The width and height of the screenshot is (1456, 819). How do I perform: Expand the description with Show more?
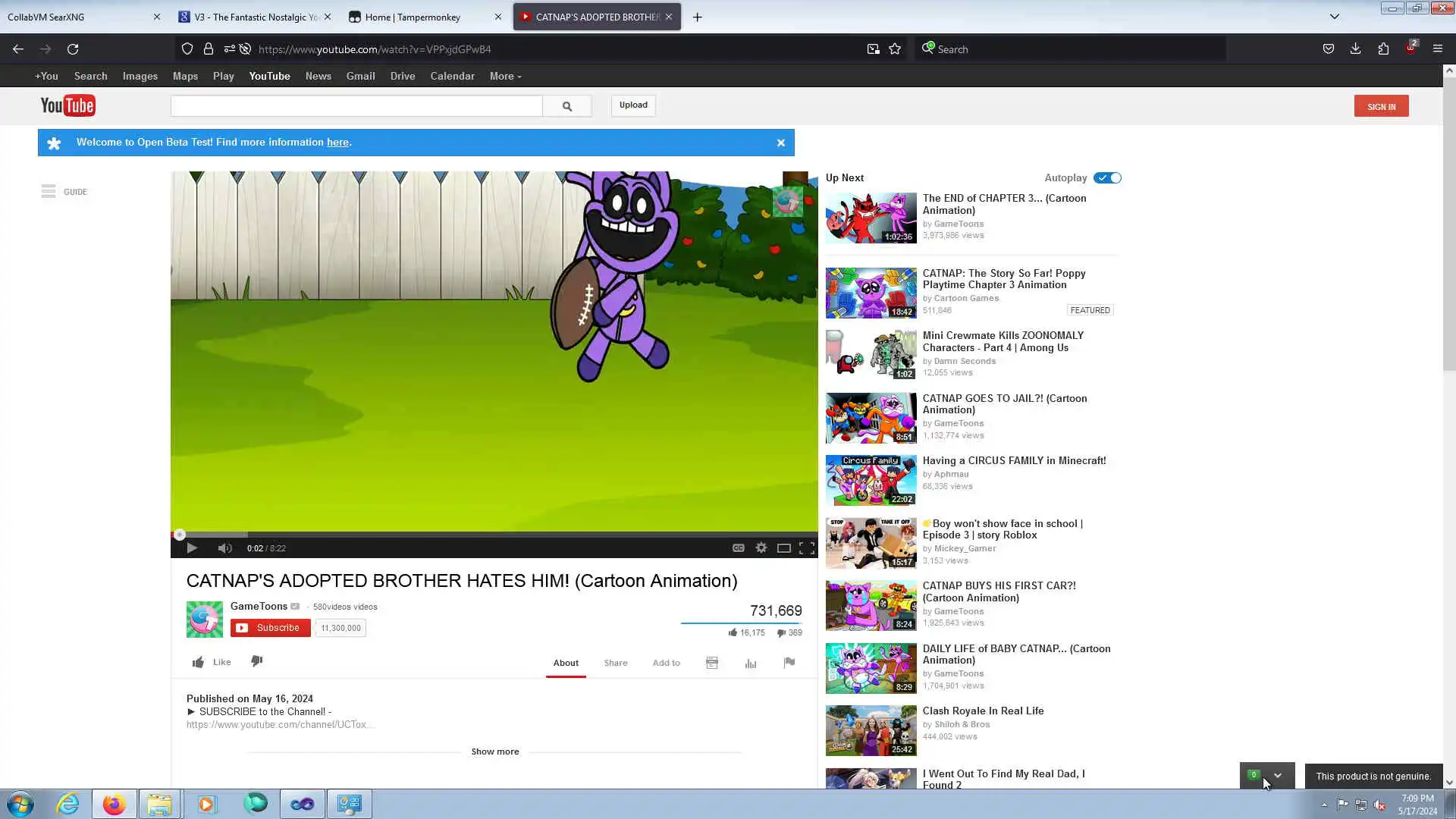[x=494, y=752]
